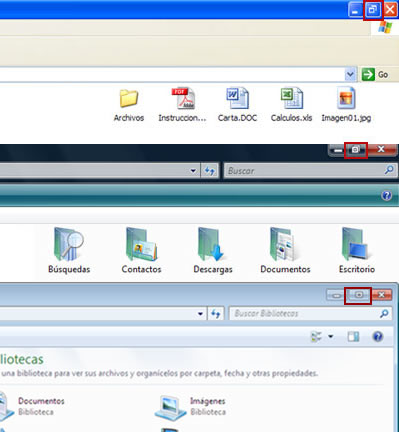399x432 pixels.
Task: Click the green Go arrow button
Action: click(x=368, y=74)
